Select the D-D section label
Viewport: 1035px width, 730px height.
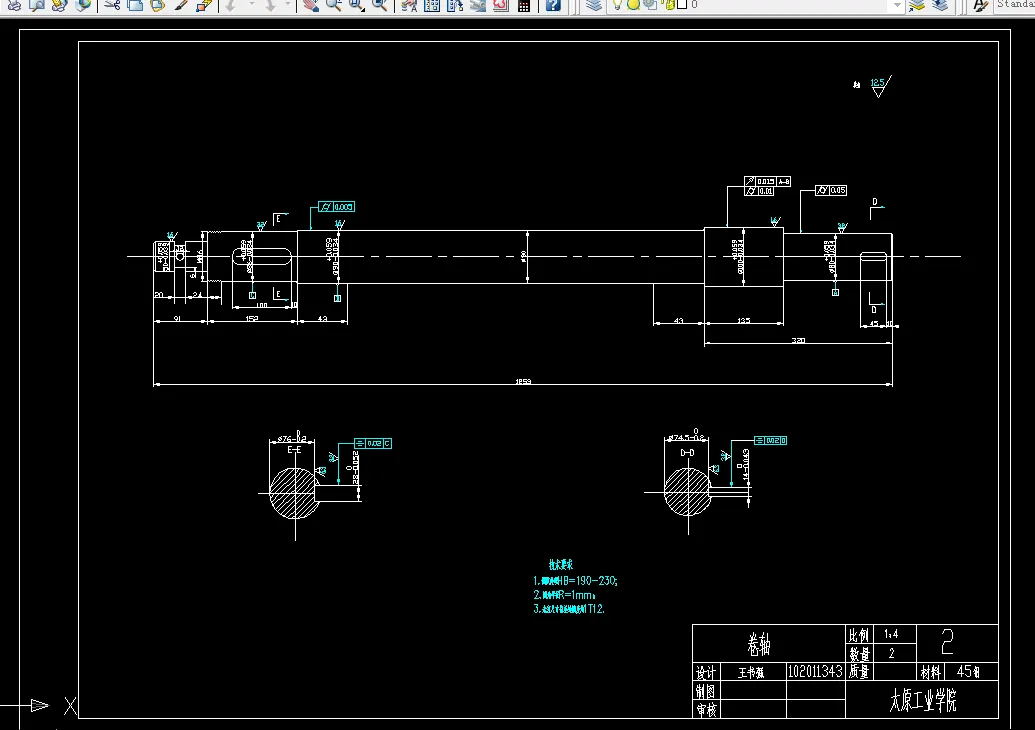pyautogui.click(x=687, y=453)
